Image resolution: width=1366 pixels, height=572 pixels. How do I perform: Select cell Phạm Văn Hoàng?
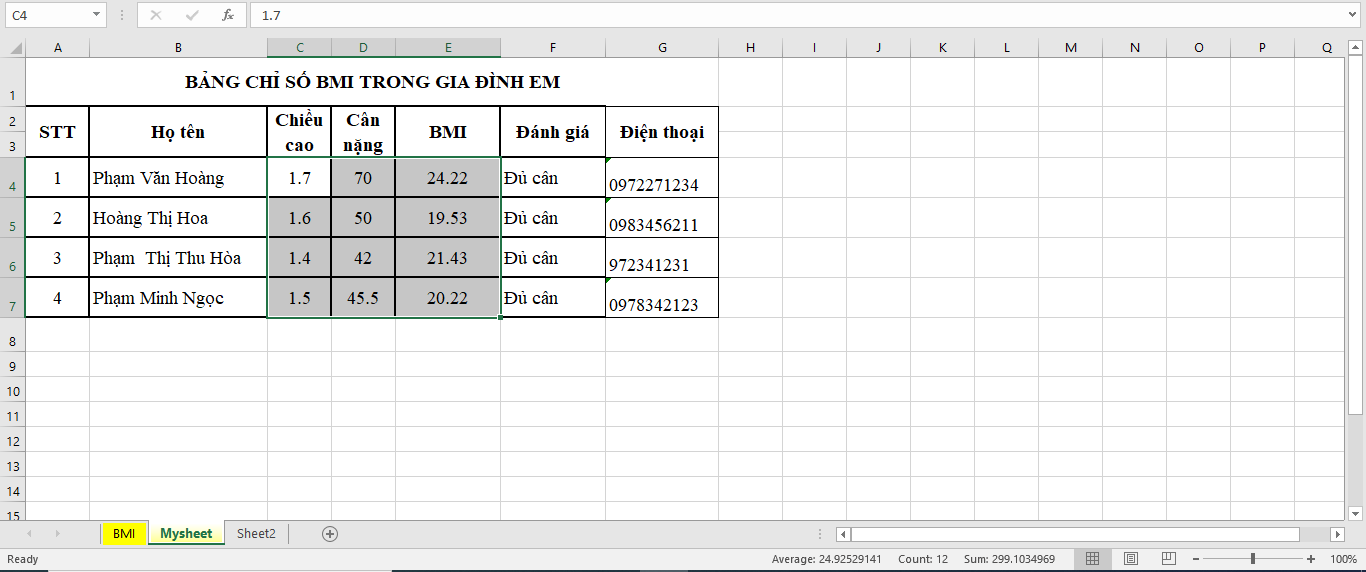[x=178, y=178]
